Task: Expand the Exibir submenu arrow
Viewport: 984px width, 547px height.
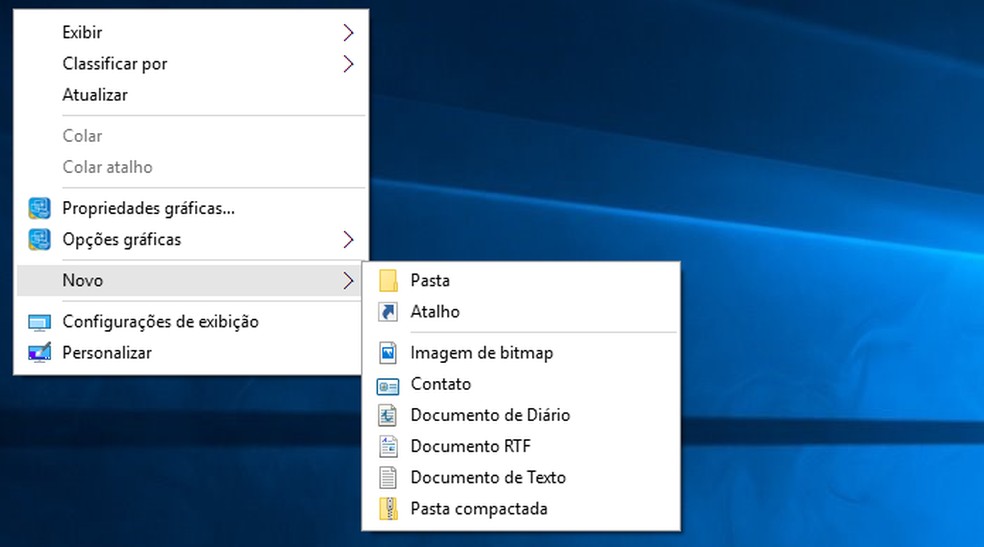Action: (348, 33)
